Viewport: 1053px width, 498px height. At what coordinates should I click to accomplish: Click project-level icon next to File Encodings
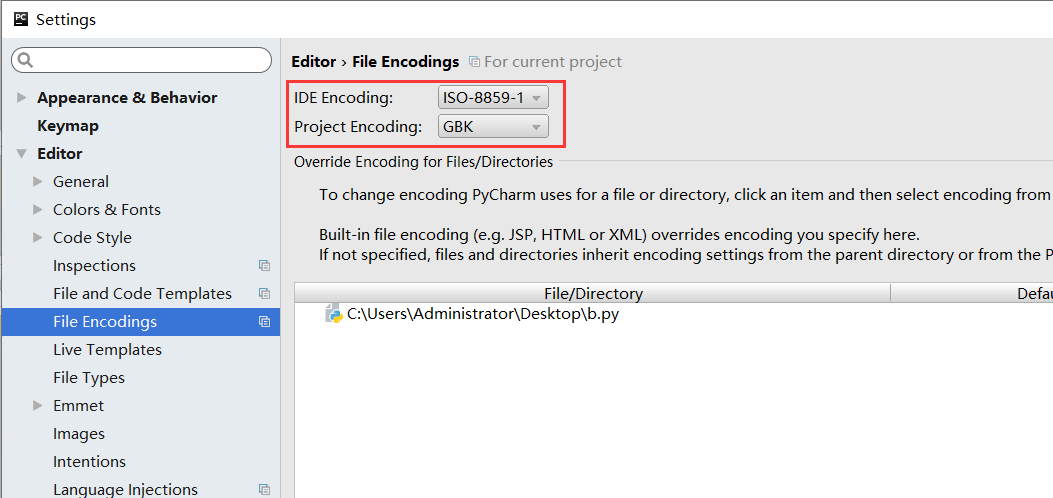click(264, 322)
